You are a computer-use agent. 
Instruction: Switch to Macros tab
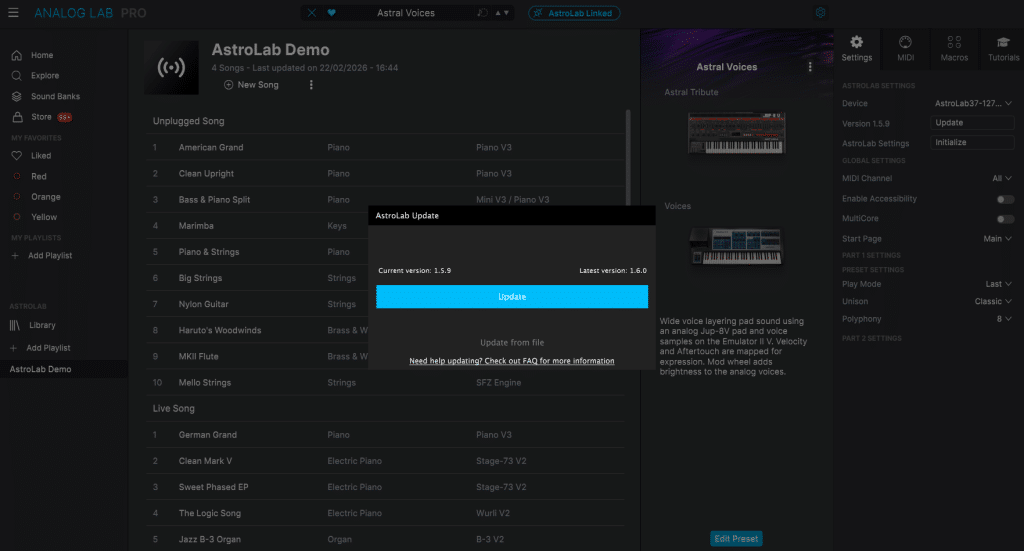click(954, 49)
